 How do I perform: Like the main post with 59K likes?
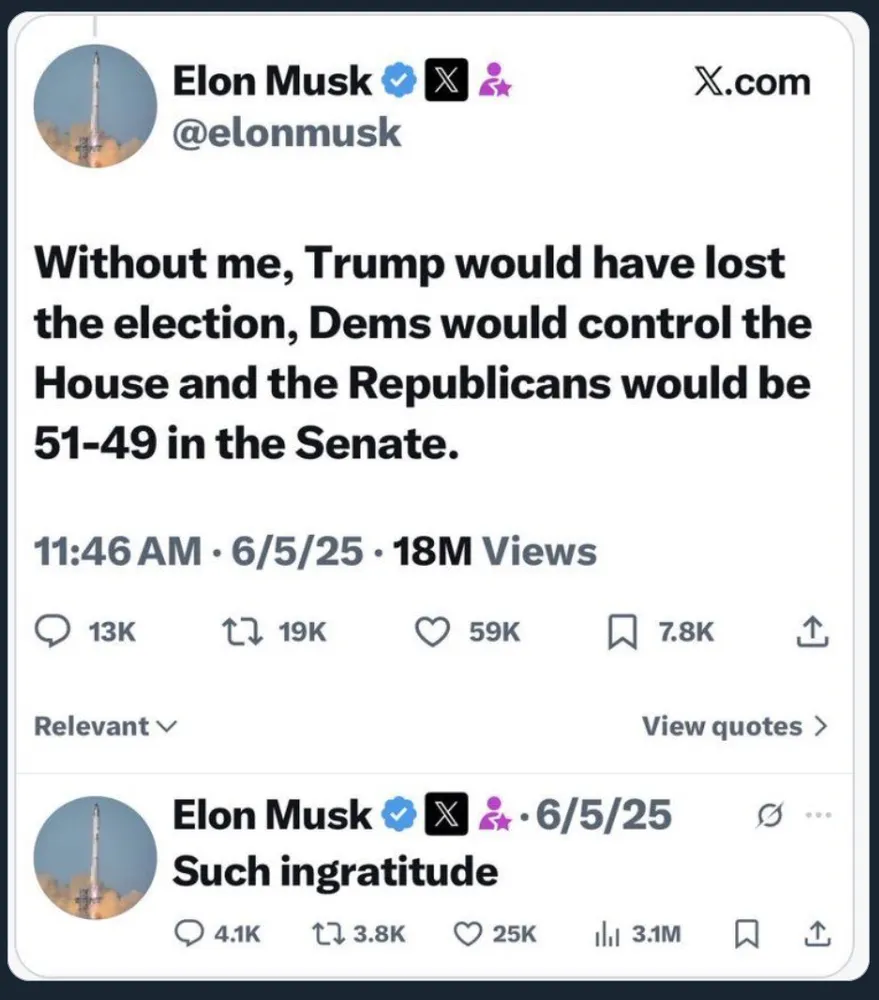[x=432, y=632]
